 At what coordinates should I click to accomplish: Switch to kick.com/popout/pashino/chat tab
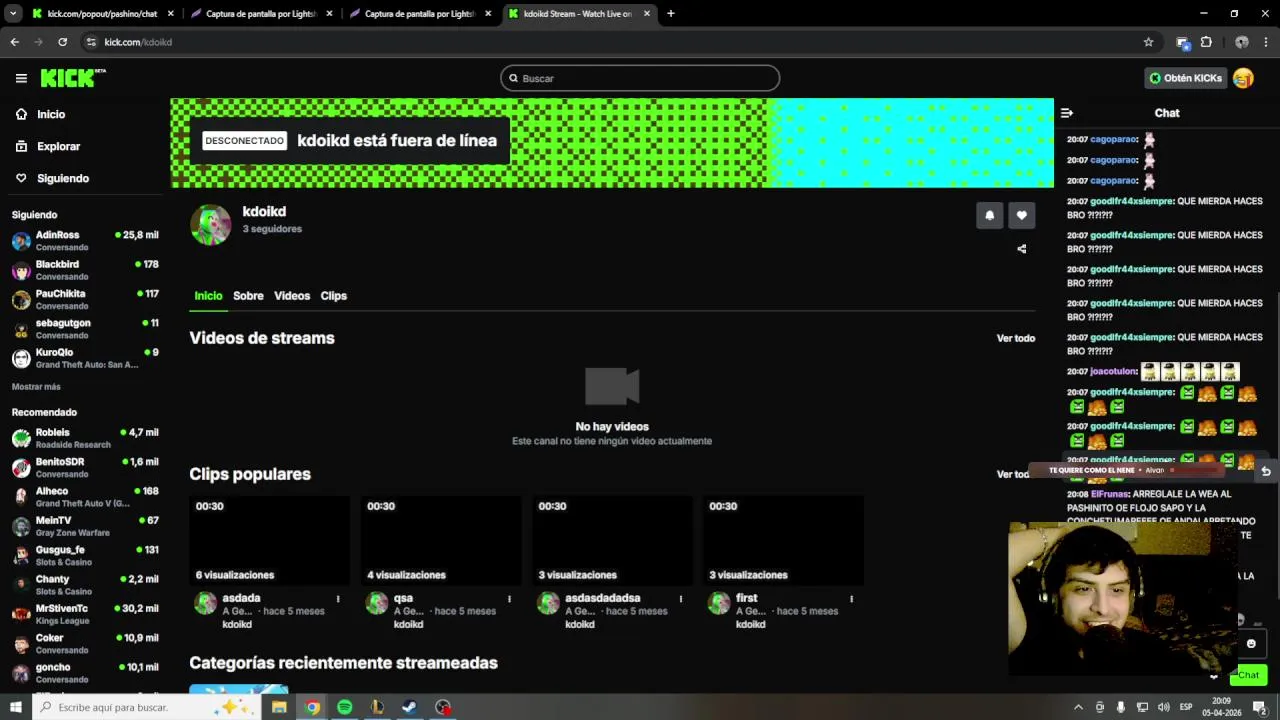[103, 14]
